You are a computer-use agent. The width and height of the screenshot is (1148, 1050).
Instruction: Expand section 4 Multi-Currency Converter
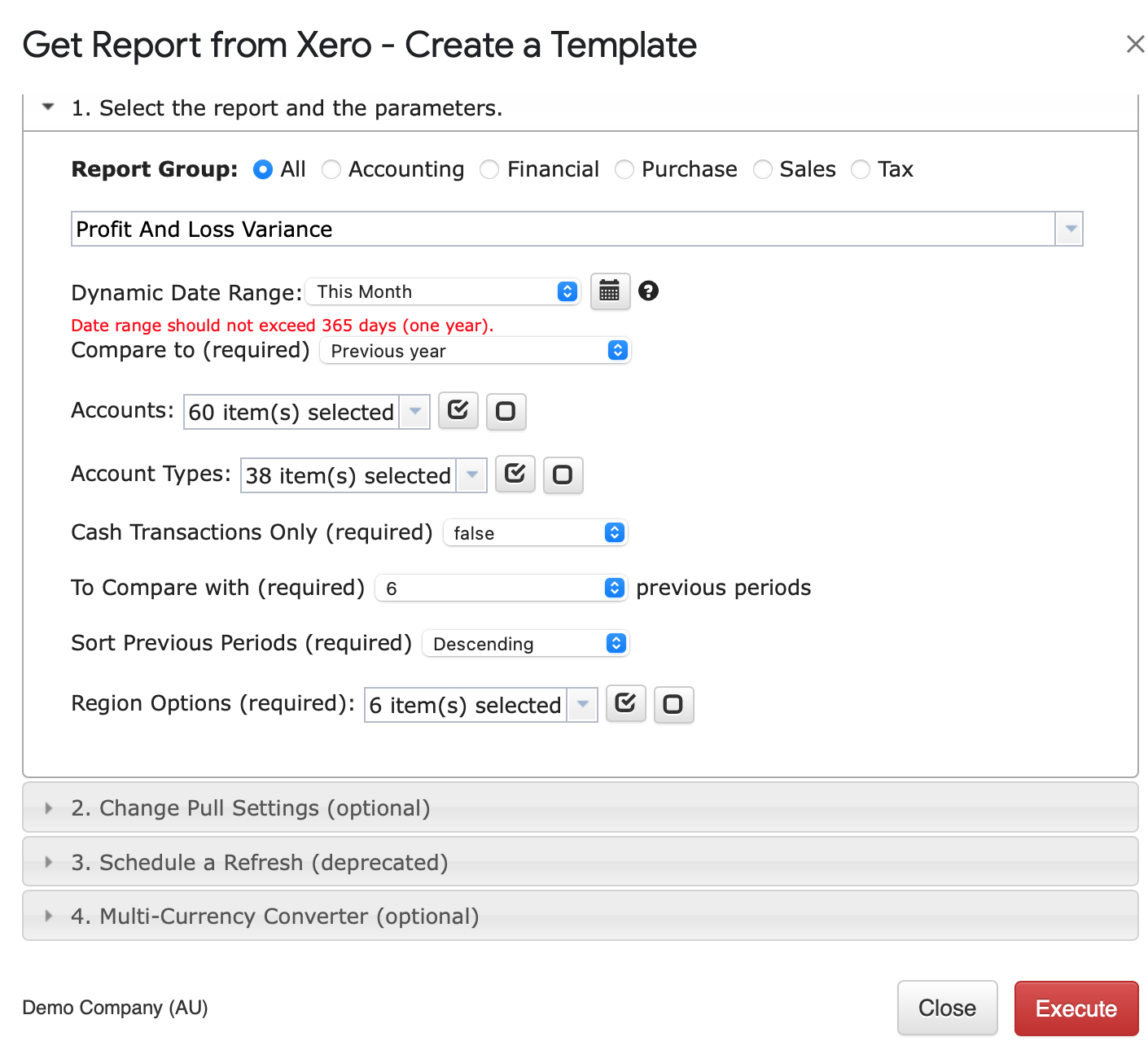click(581, 916)
